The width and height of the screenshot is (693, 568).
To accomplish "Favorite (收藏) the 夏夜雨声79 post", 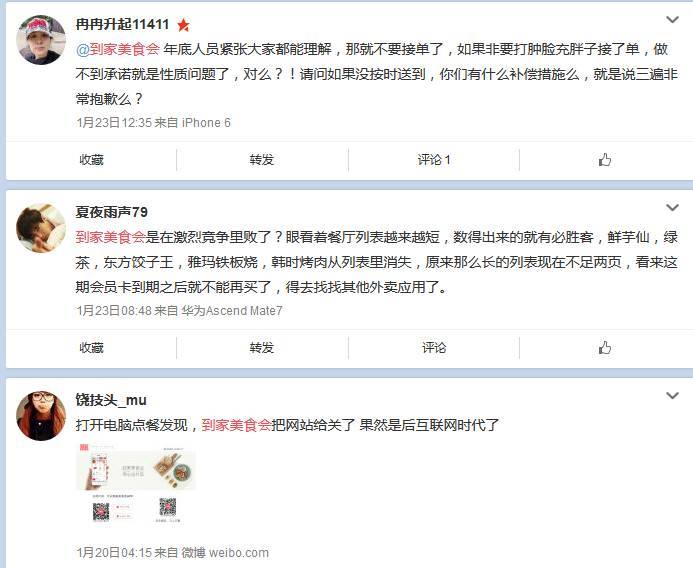I will (91, 348).
